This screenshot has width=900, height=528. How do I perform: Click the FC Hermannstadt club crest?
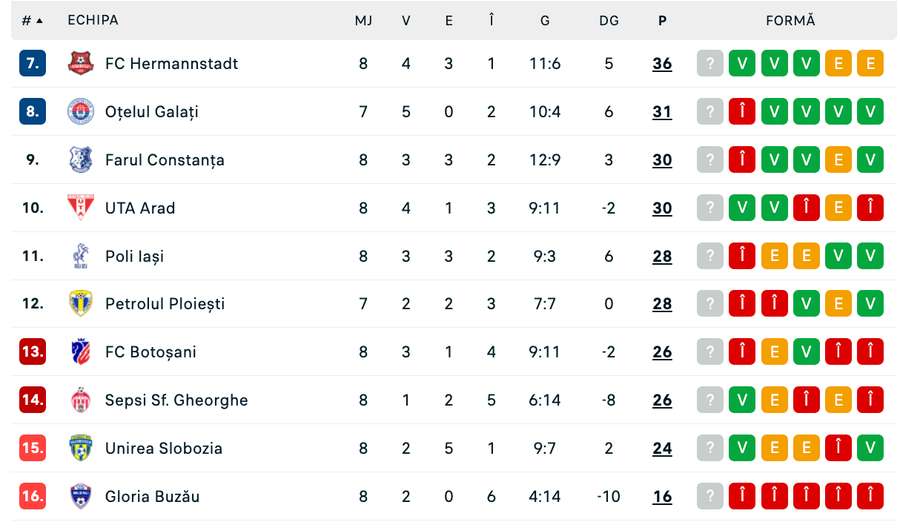coord(80,63)
